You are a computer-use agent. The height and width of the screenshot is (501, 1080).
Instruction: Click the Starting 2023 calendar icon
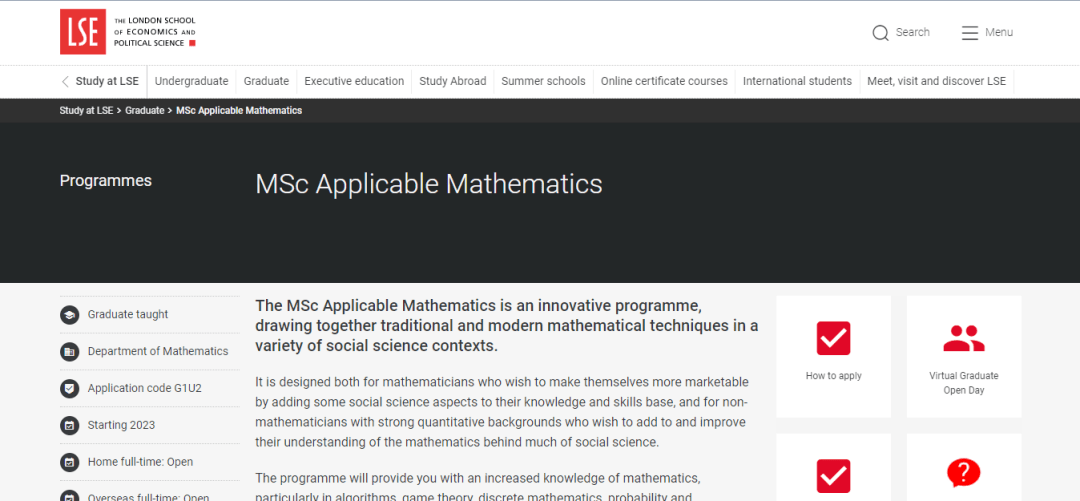tap(69, 425)
